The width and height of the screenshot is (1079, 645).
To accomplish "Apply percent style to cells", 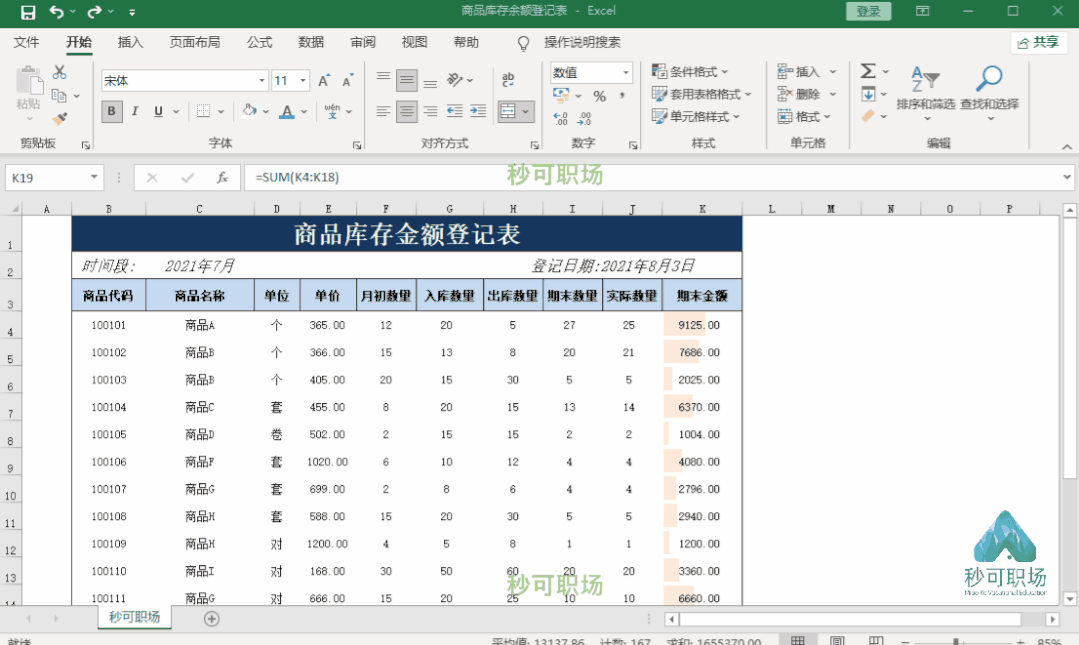I will click(599, 96).
